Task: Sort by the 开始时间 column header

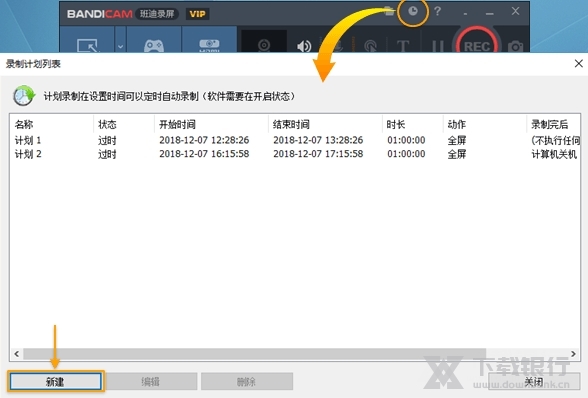Action: click(211, 124)
